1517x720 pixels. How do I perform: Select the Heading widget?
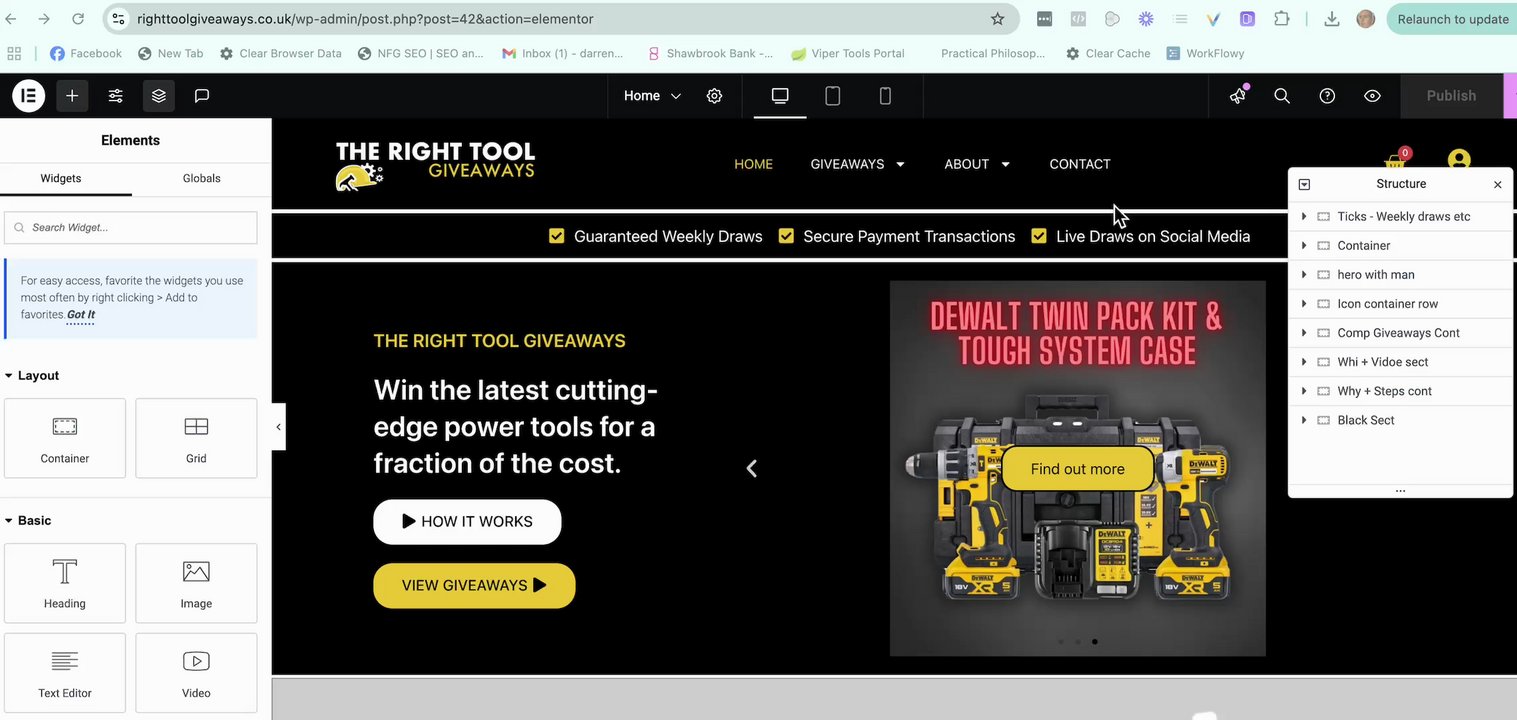[65, 583]
